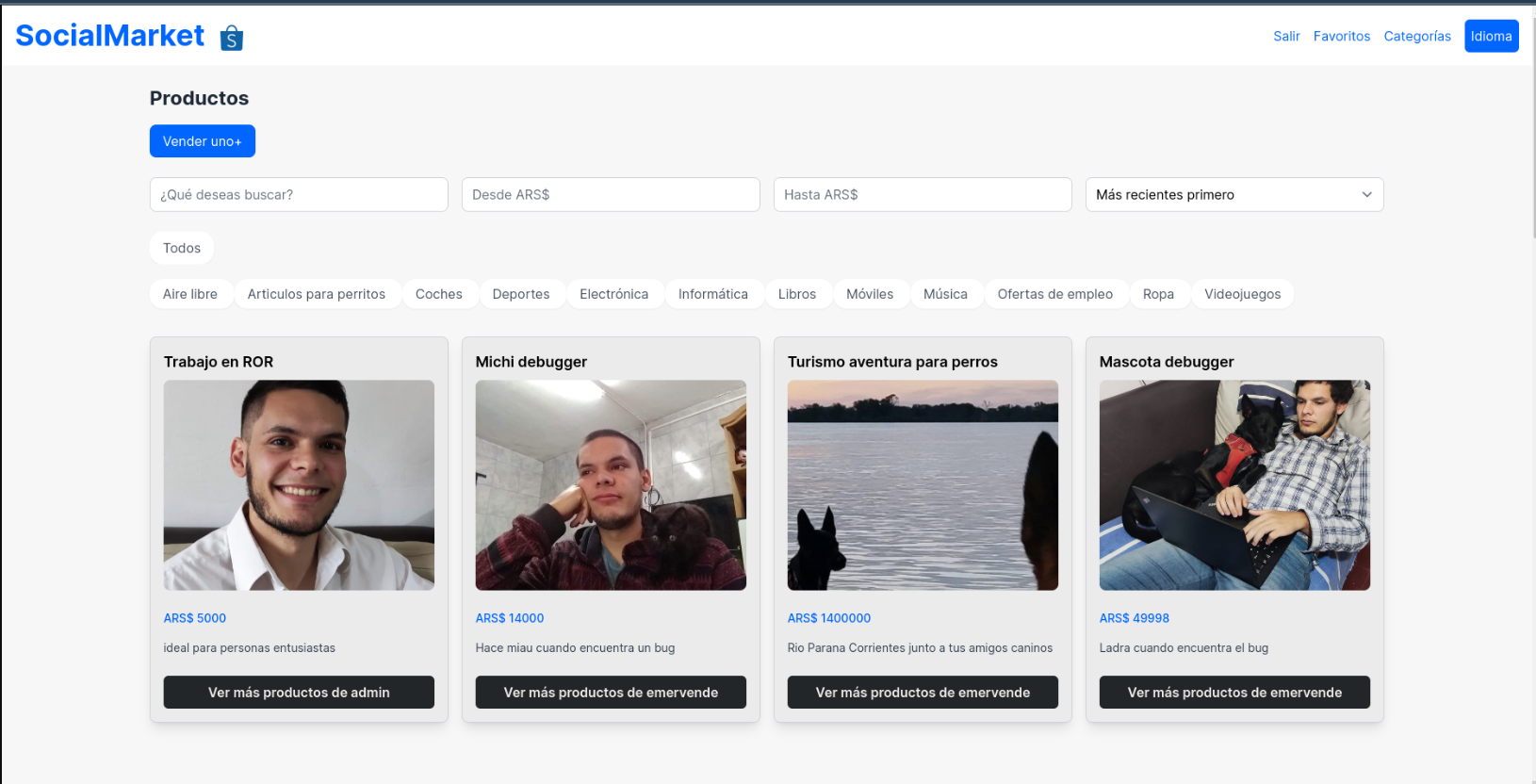
Task: Click the SocialMarket shopping bag logo icon
Action: tap(231, 38)
